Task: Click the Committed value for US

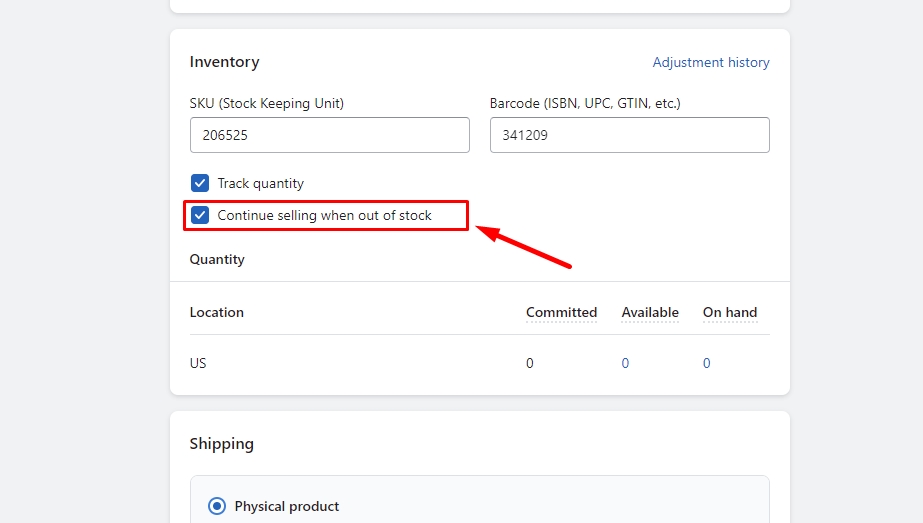Action: point(530,363)
